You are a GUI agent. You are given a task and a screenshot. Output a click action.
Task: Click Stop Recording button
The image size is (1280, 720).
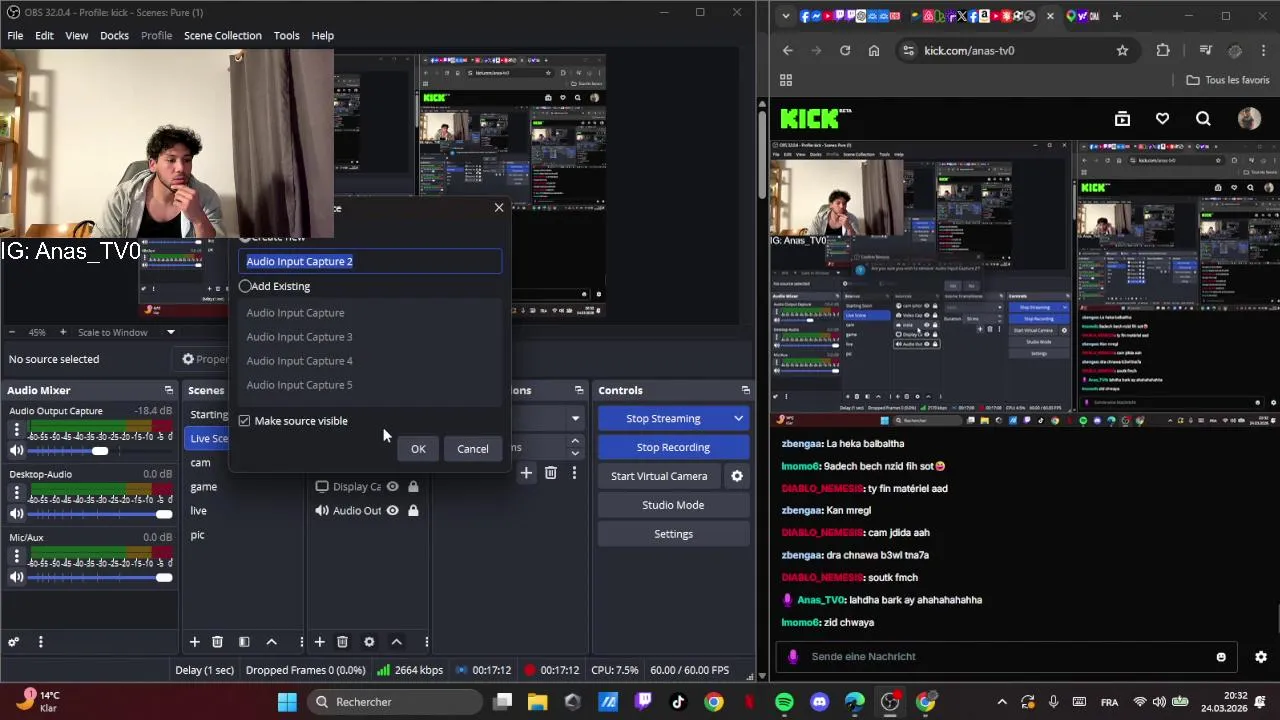673,447
